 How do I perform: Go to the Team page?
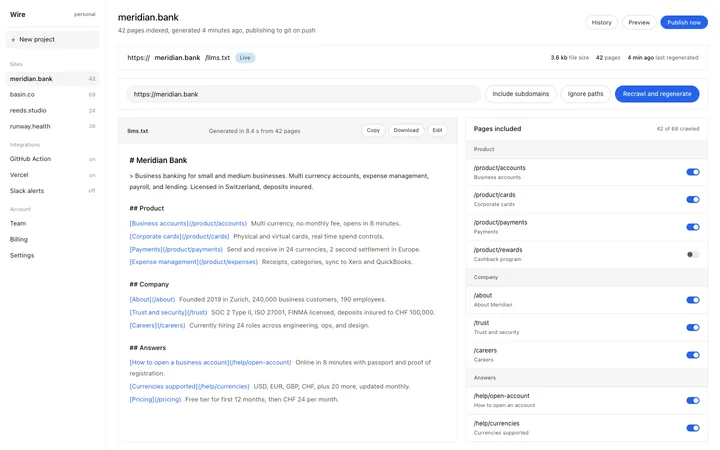pyautogui.click(x=52, y=224)
